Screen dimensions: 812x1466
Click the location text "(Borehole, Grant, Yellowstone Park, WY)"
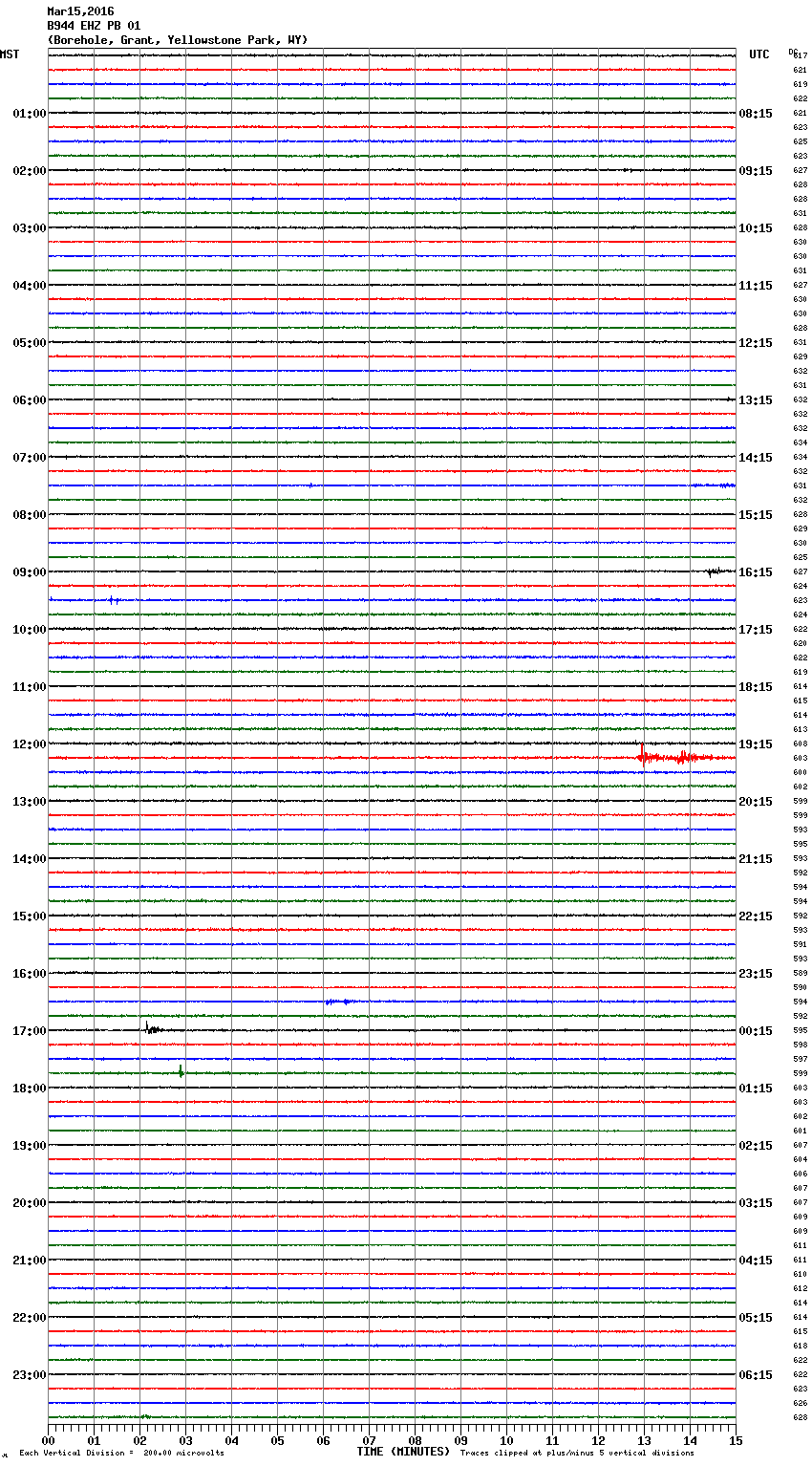tap(178, 40)
